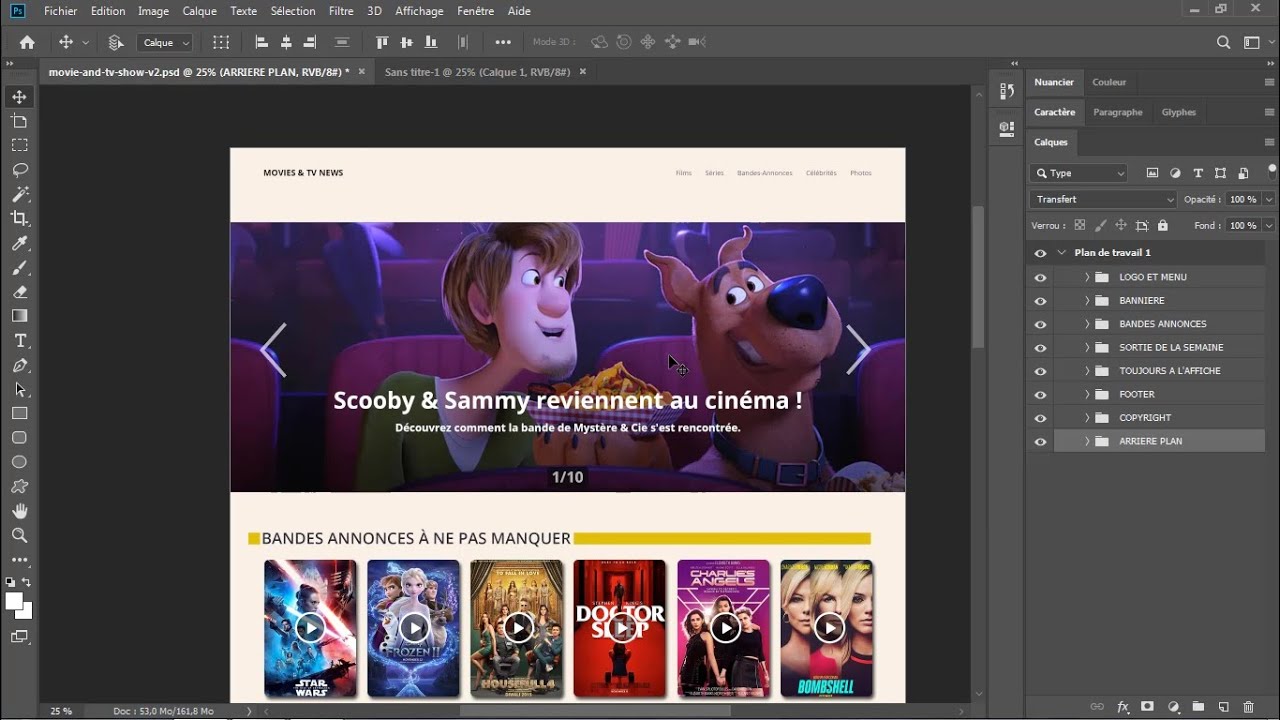Hide the BANNIERE group
This screenshot has width=1280, height=720.
pyautogui.click(x=1040, y=301)
